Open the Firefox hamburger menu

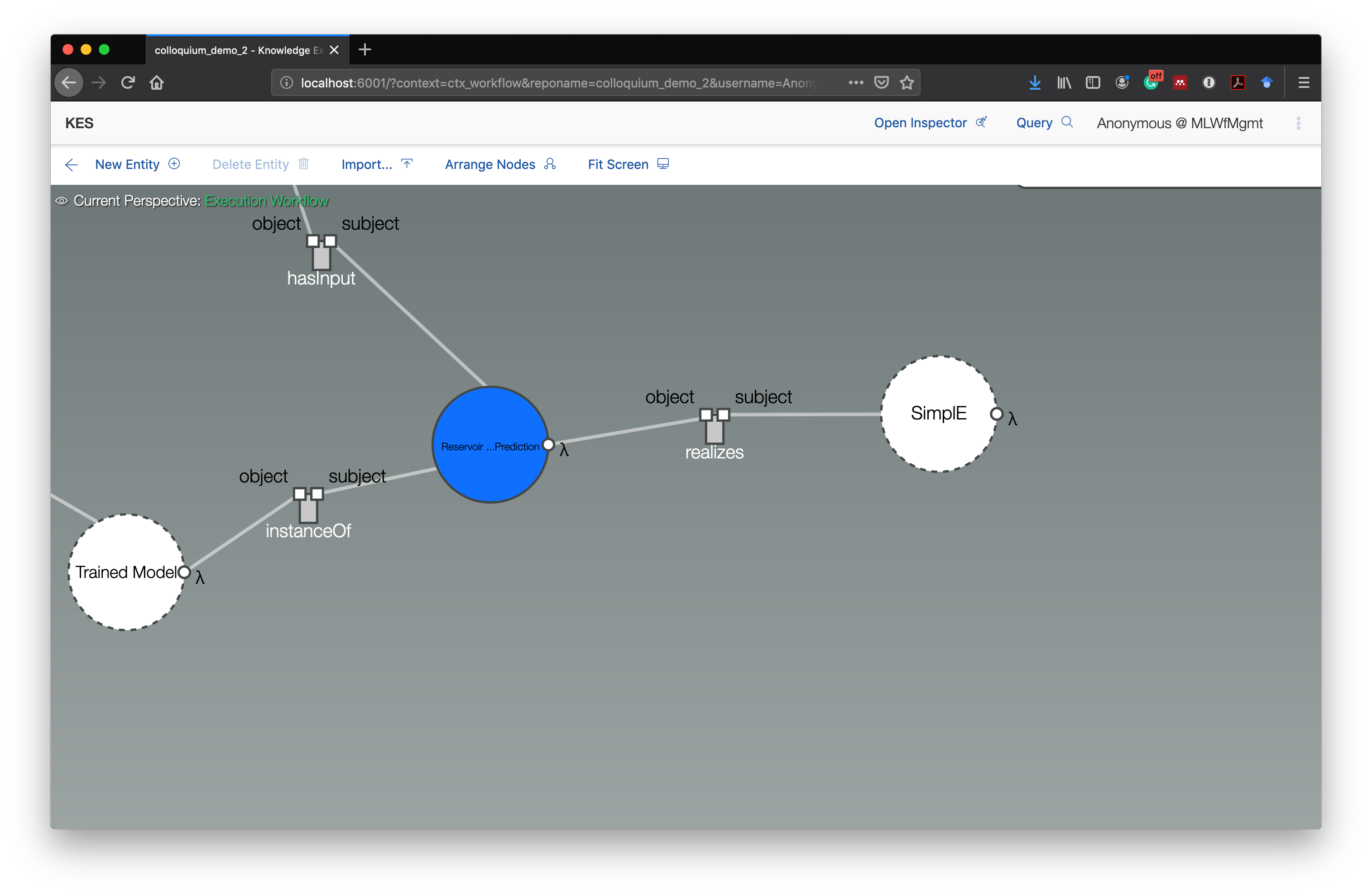1304,82
